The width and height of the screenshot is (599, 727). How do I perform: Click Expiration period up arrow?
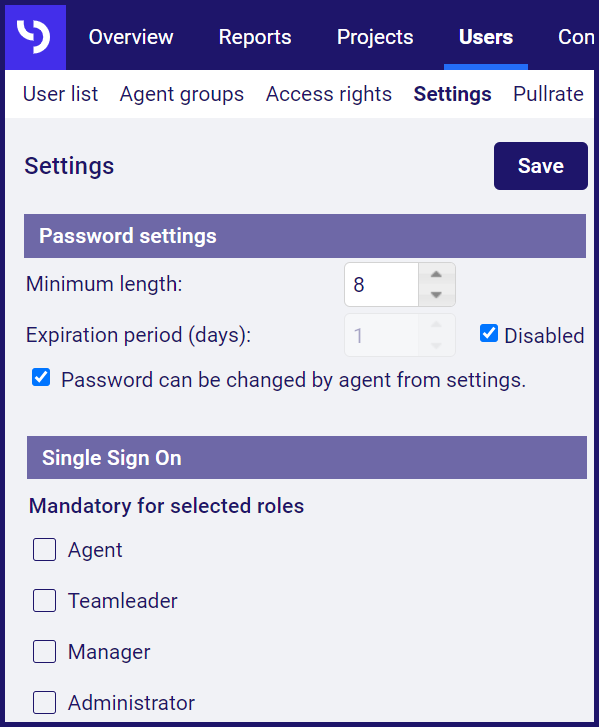coord(436,325)
